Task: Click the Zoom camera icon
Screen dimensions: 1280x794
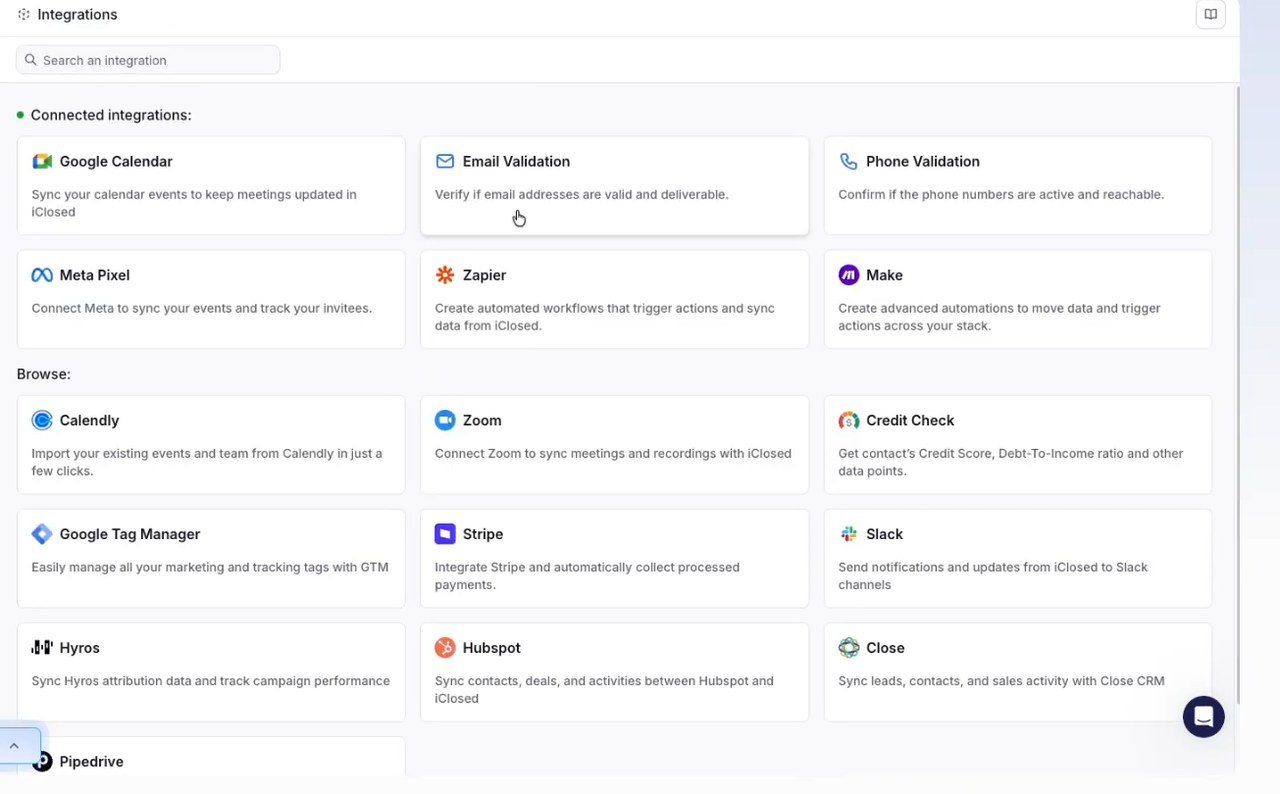Action: click(x=445, y=420)
